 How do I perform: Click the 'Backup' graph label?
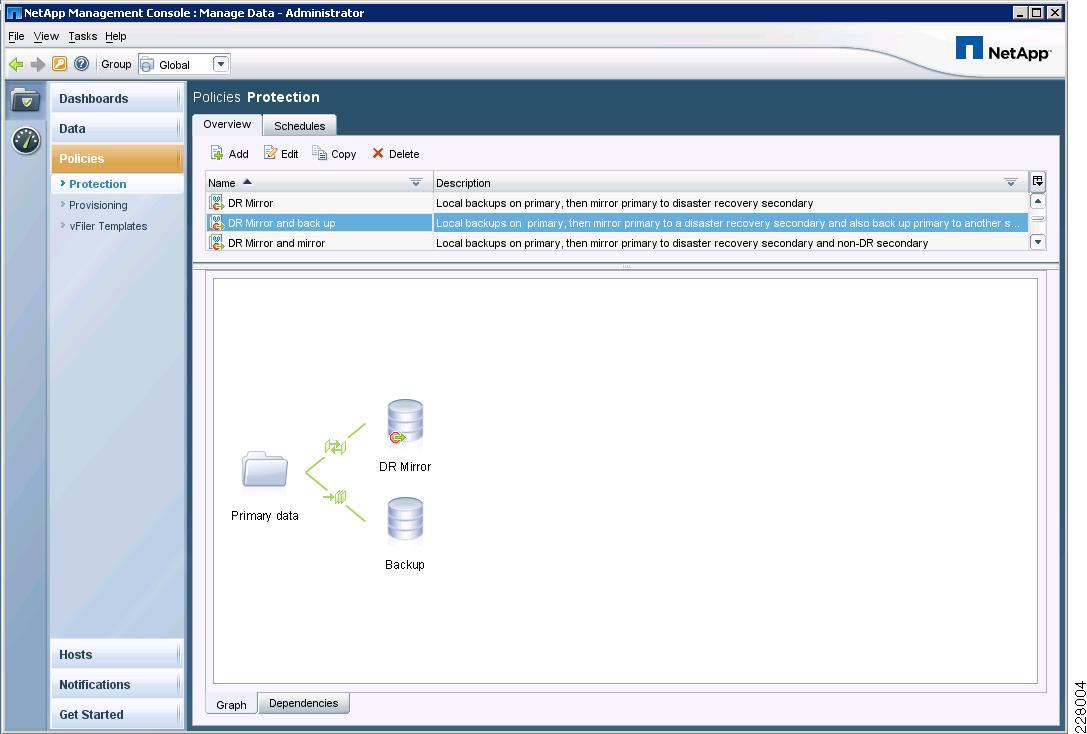tap(405, 565)
